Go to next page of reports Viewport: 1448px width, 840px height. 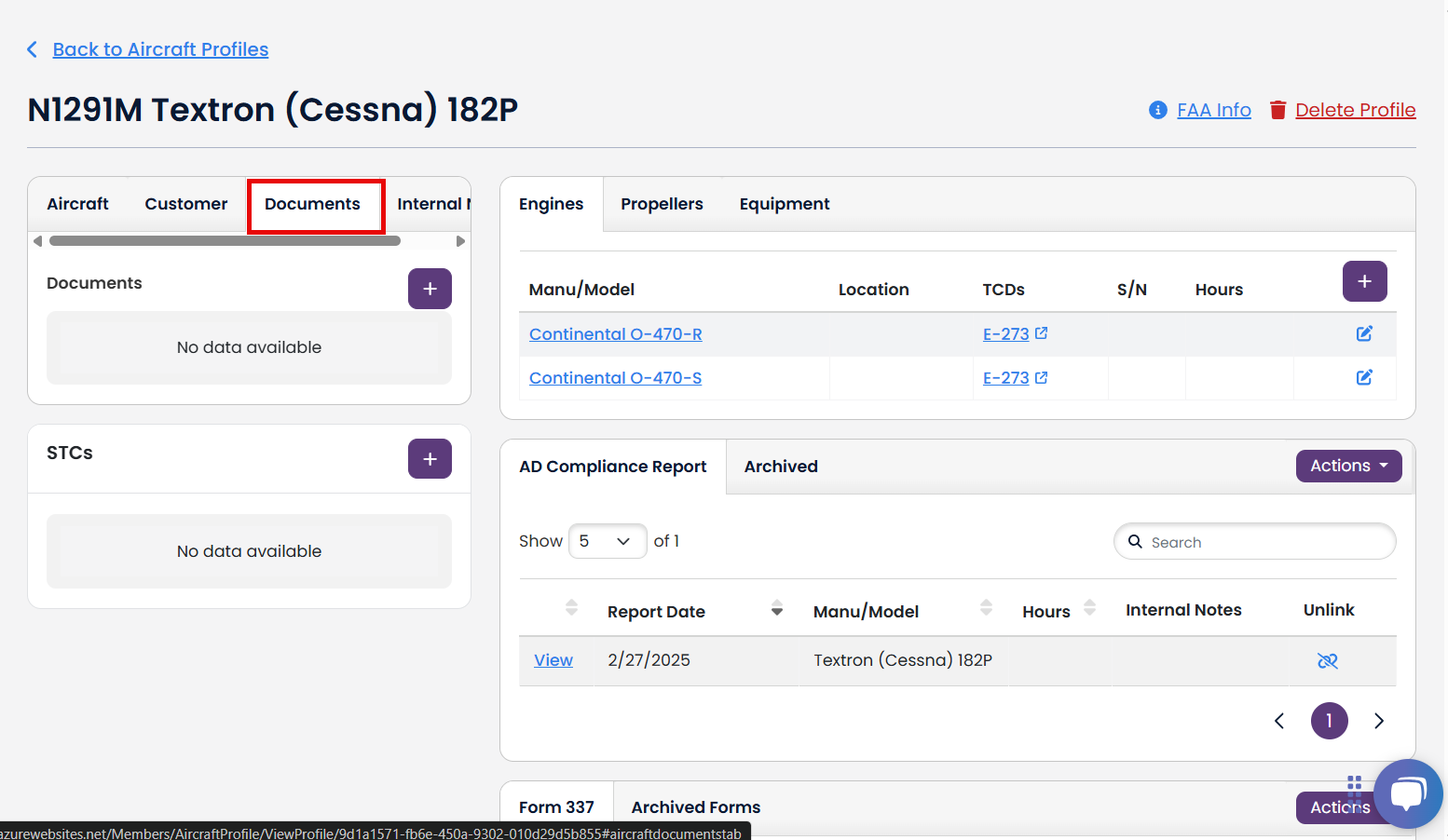(x=1379, y=721)
